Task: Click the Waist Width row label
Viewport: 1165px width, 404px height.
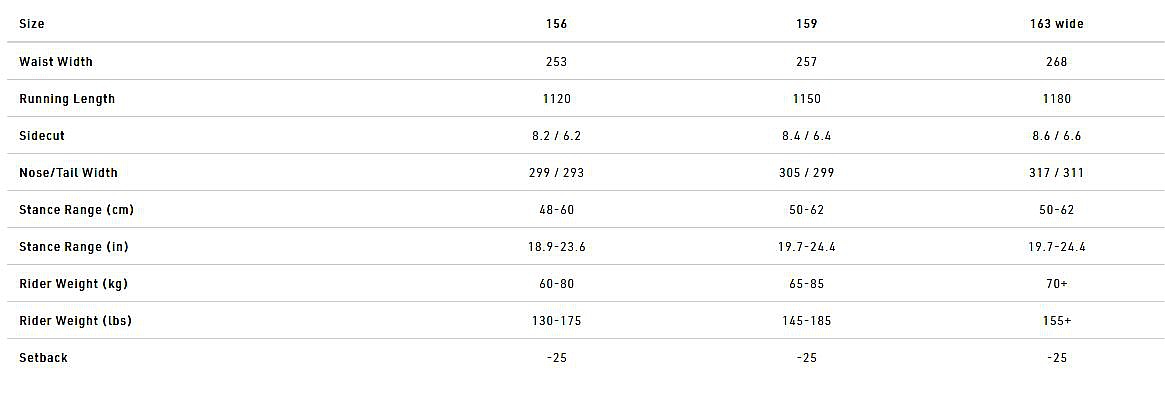Action: [56, 62]
